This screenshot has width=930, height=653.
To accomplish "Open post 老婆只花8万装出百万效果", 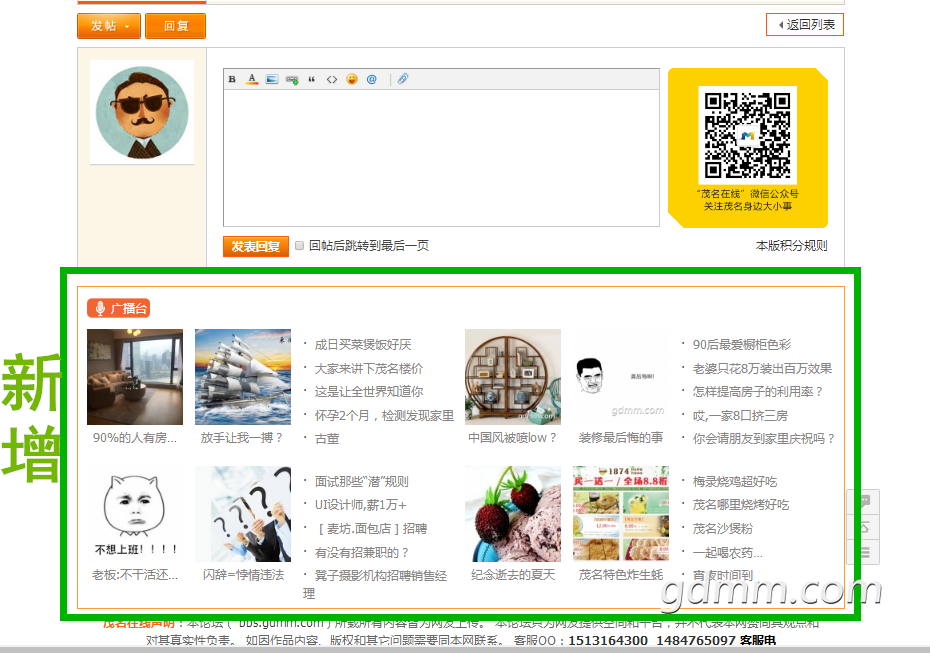I will (762, 368).
